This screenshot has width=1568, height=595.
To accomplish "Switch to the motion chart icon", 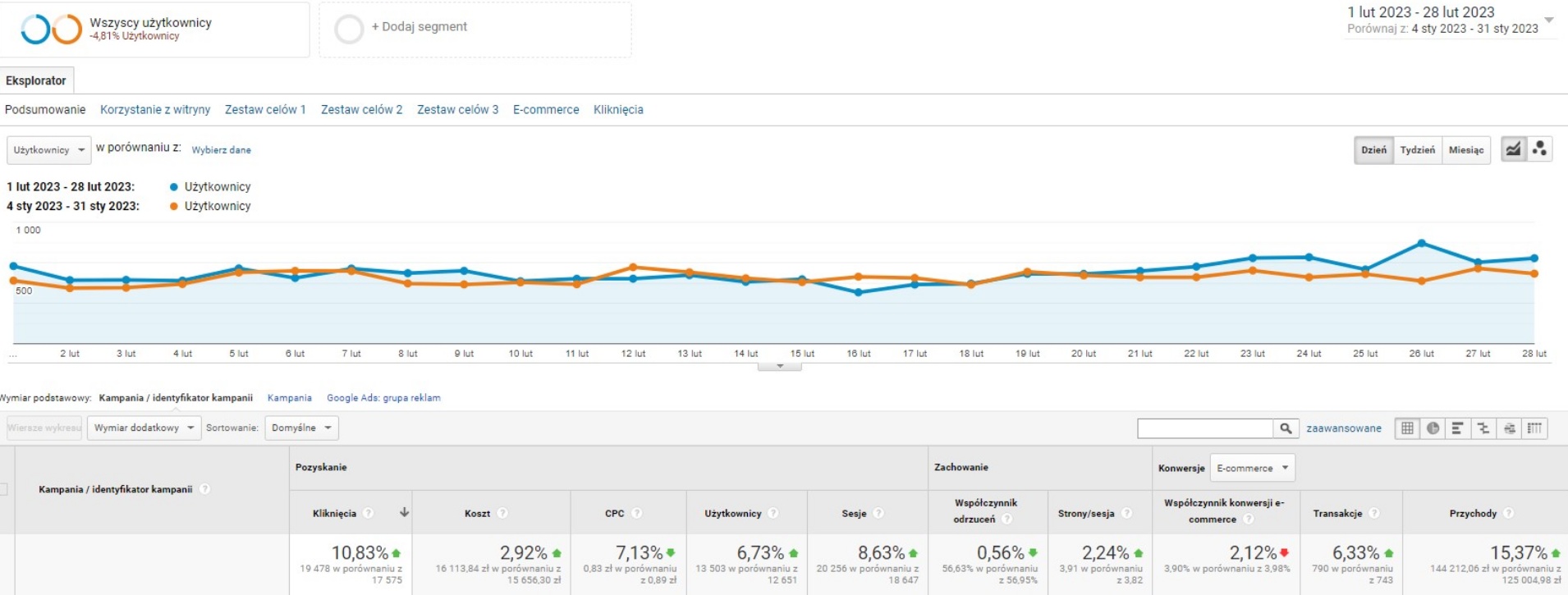I will point(1539,149).
